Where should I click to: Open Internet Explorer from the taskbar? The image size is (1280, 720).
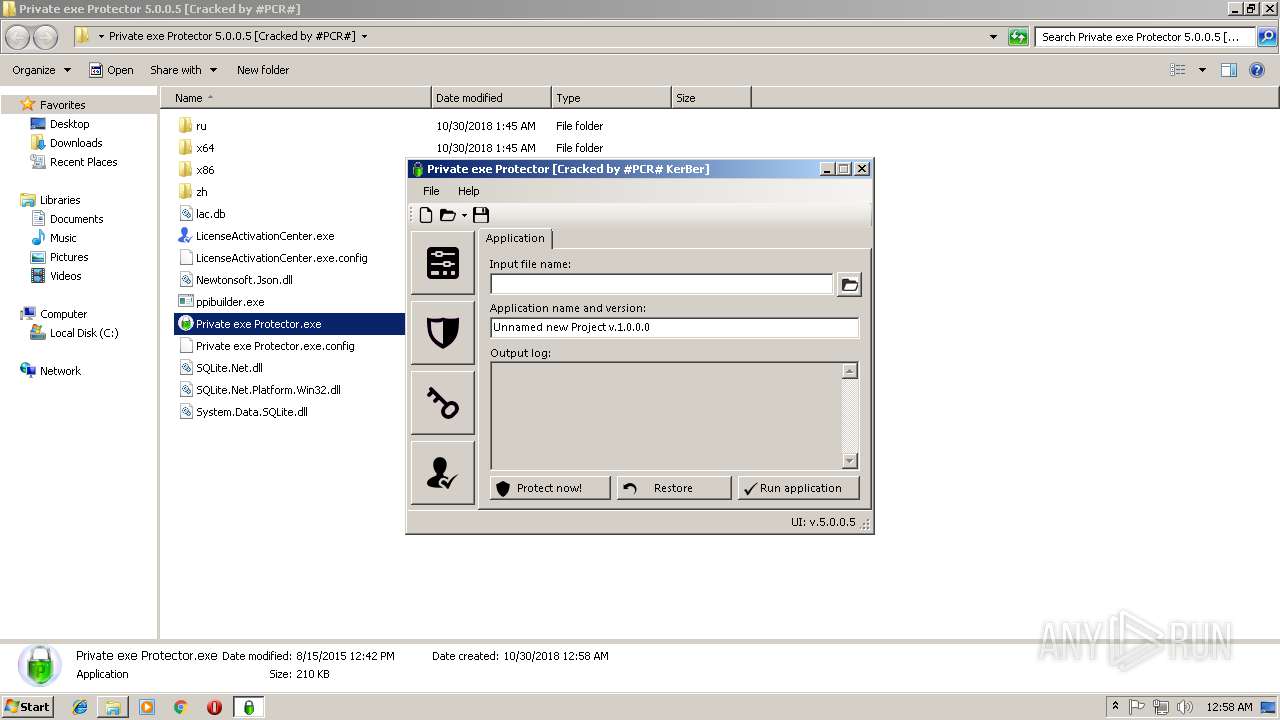[80, 707]
